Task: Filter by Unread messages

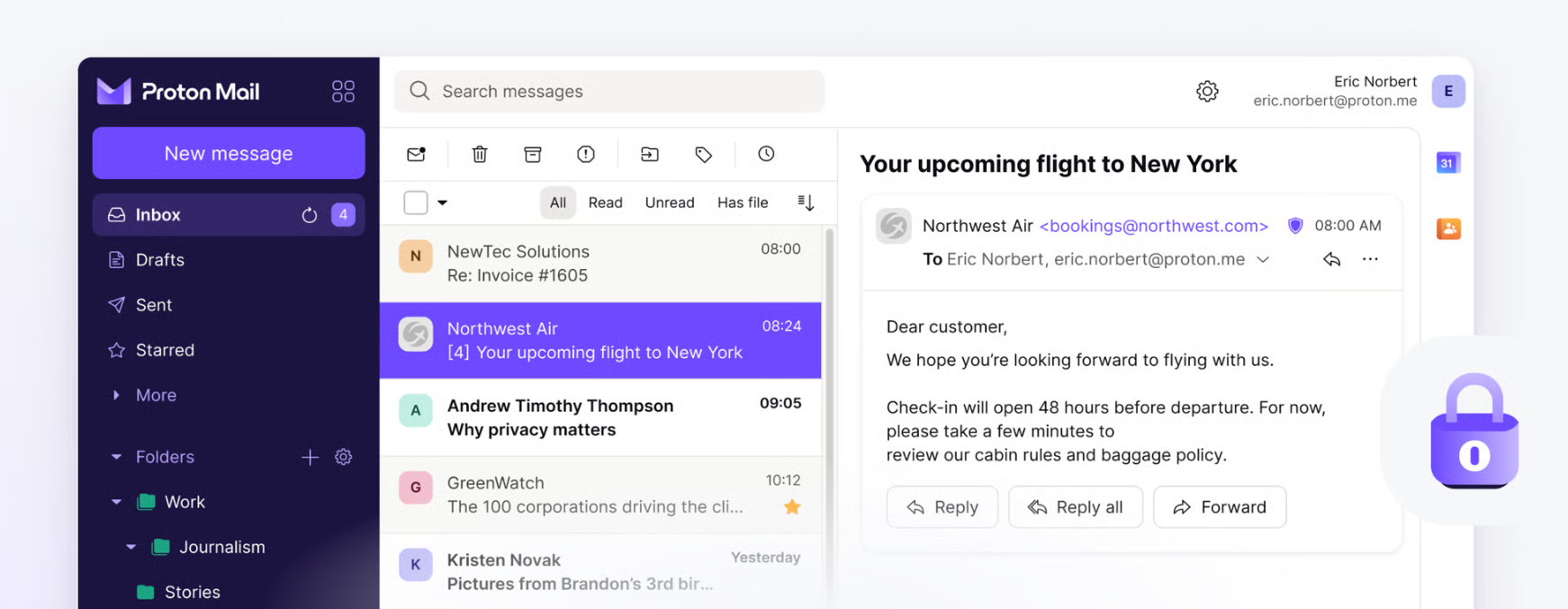Action: point(670,202)
